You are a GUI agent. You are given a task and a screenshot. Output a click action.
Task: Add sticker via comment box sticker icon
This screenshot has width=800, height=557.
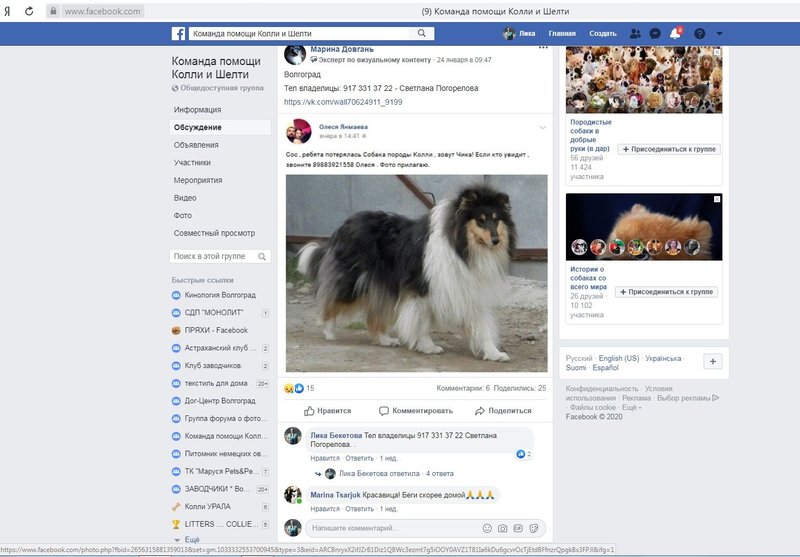point(534,528)
